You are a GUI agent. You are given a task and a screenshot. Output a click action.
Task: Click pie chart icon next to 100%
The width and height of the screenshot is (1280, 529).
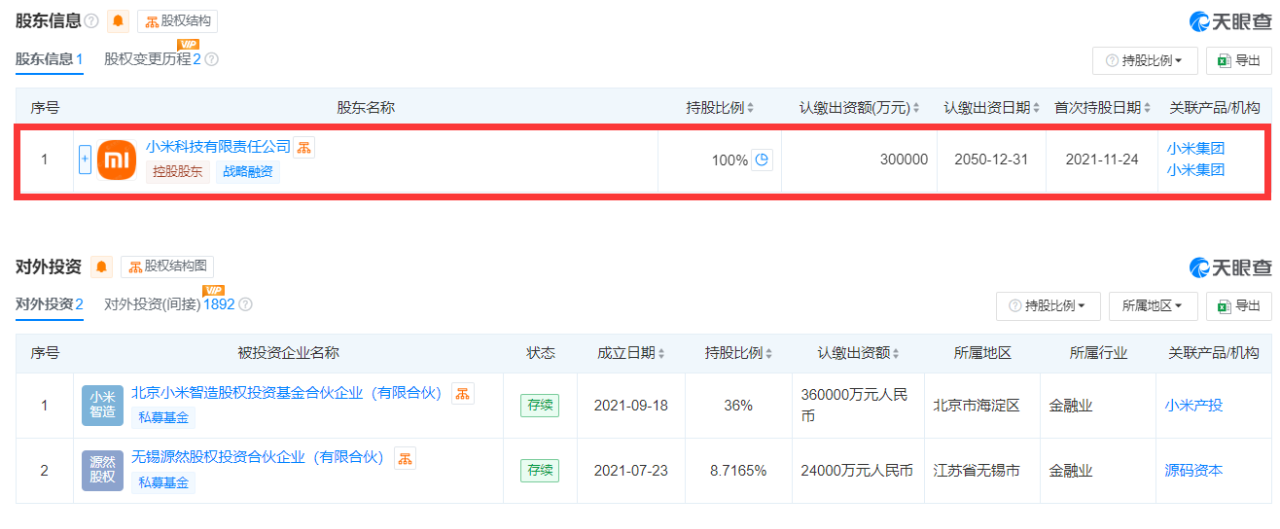[762, 159]
